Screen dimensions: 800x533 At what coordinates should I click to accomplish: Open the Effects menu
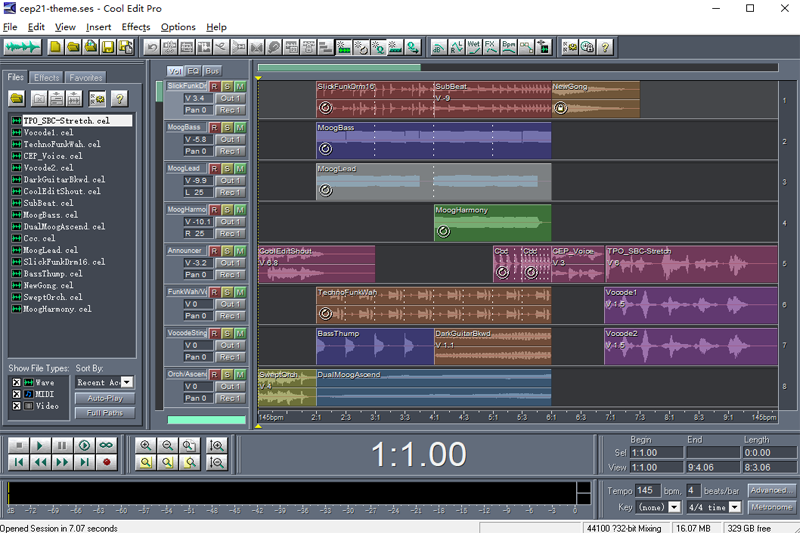tap(136, 27)
